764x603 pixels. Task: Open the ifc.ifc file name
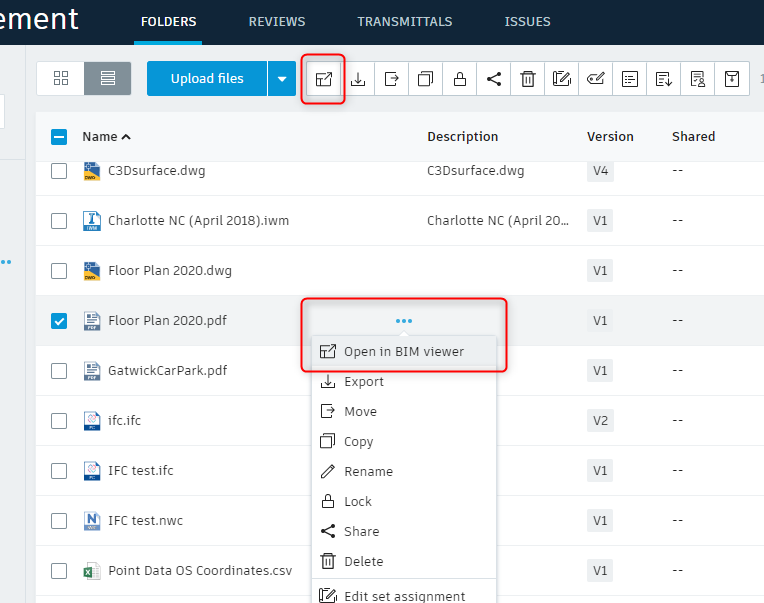coord(124,421)
